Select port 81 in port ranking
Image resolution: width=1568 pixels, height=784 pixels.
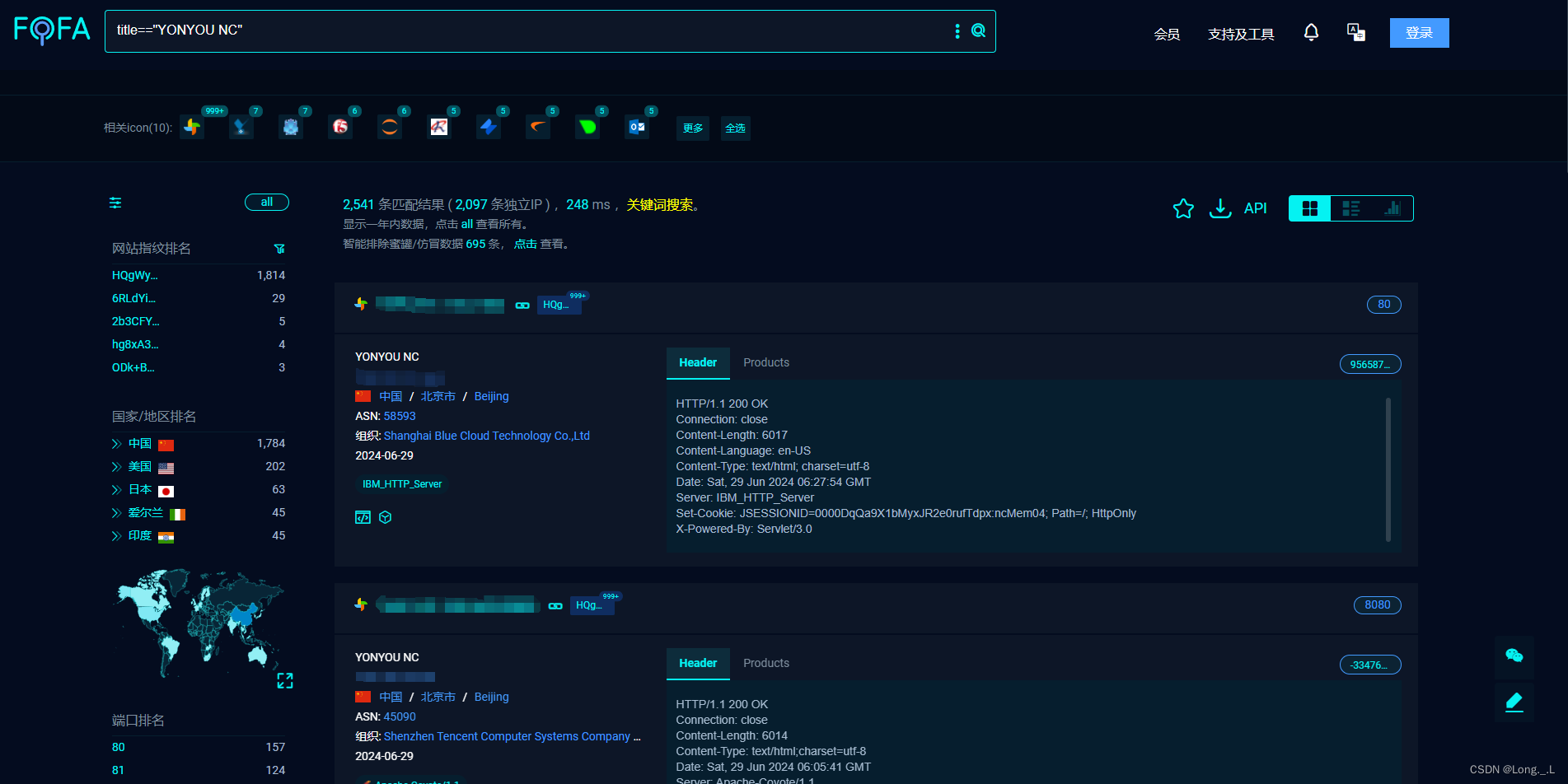119,770
